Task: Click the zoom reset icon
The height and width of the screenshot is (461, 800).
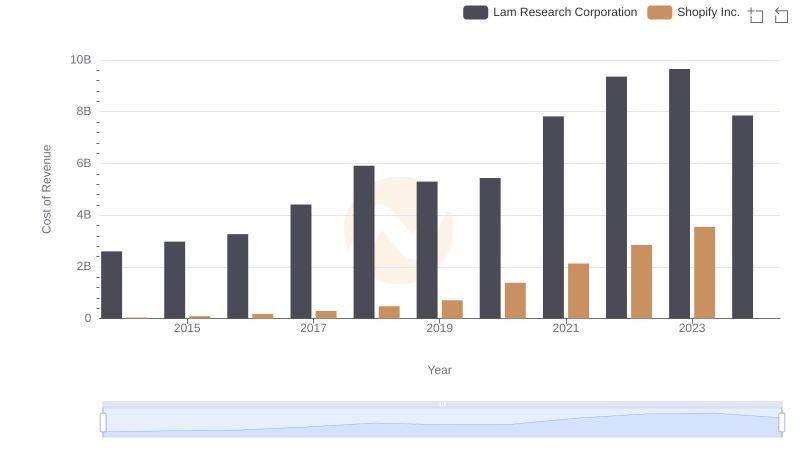Action: pyautogui.click(x=781, y=15)
